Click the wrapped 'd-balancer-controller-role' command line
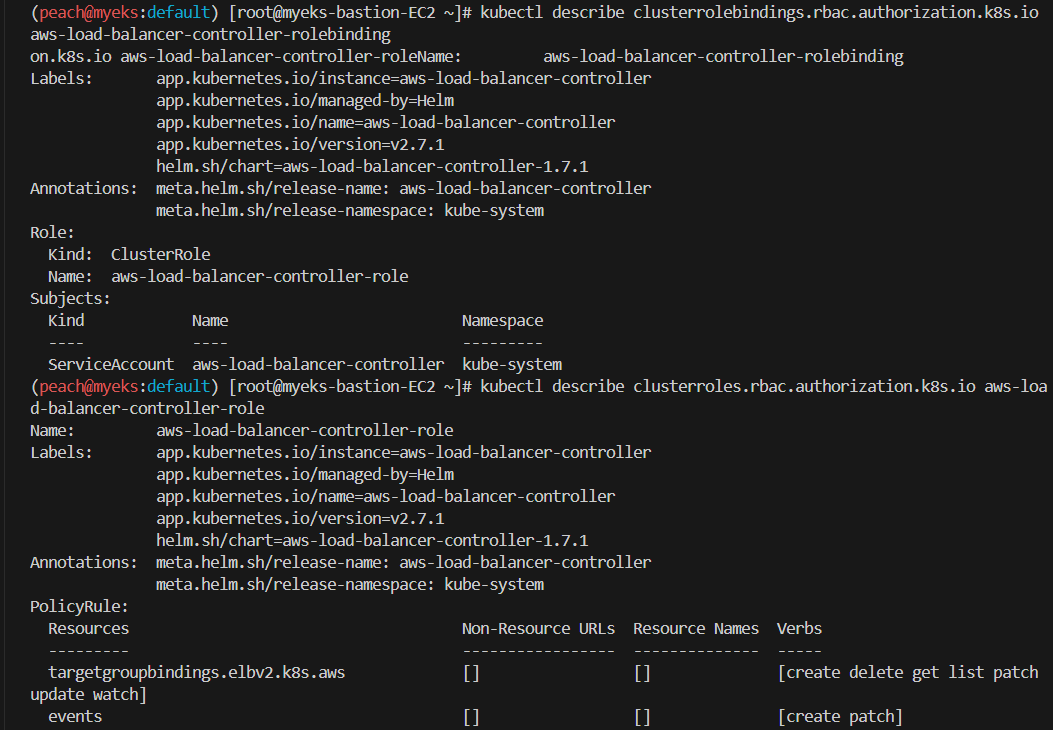The image size is (1053, 730). pos(147,408)
